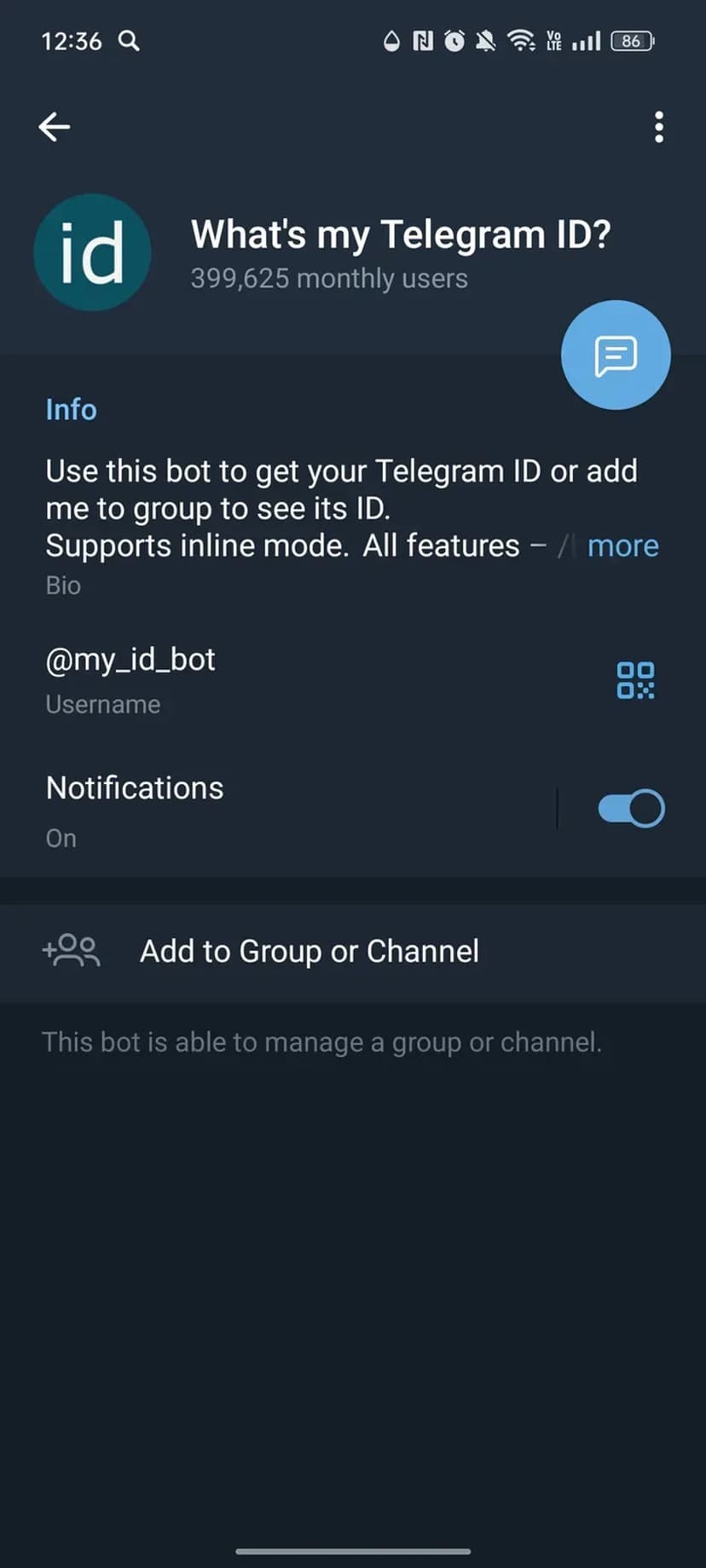Tap the add-people icon

(x=72, y=950)
